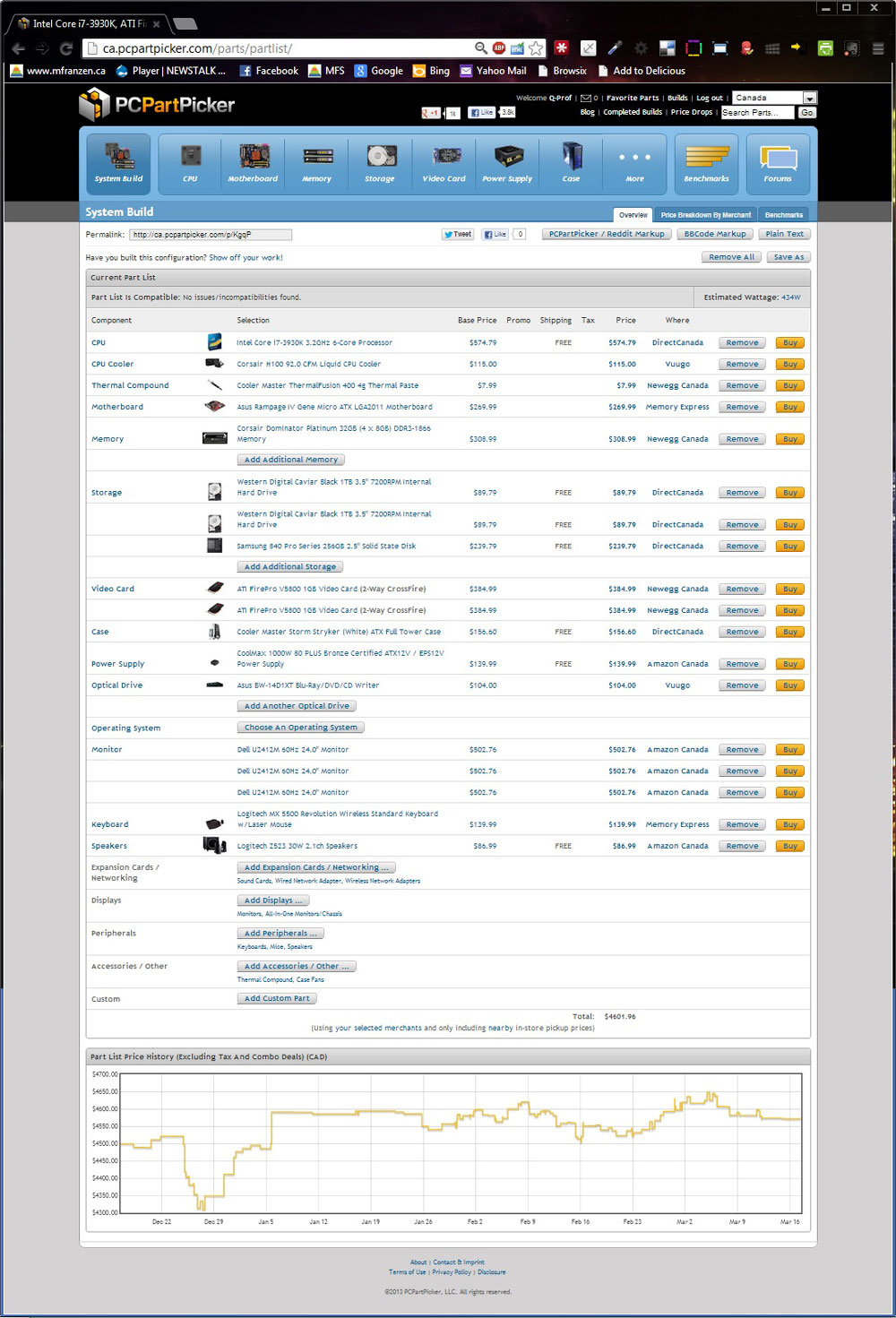
Task: Click the Remove All button
Action: (x=731, y=257)
